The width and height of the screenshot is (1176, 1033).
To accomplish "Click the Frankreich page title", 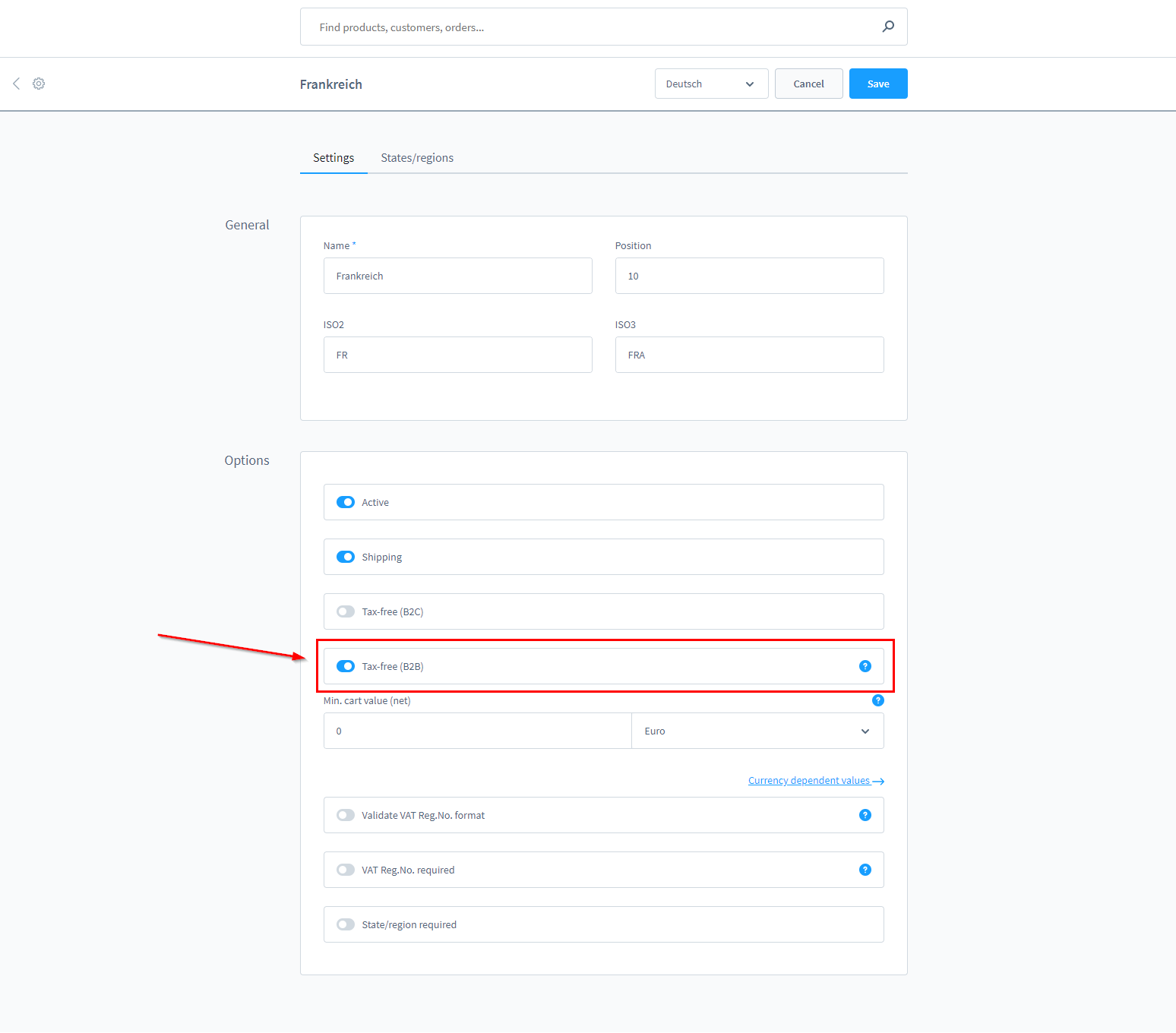I will [x=330, y=84].
